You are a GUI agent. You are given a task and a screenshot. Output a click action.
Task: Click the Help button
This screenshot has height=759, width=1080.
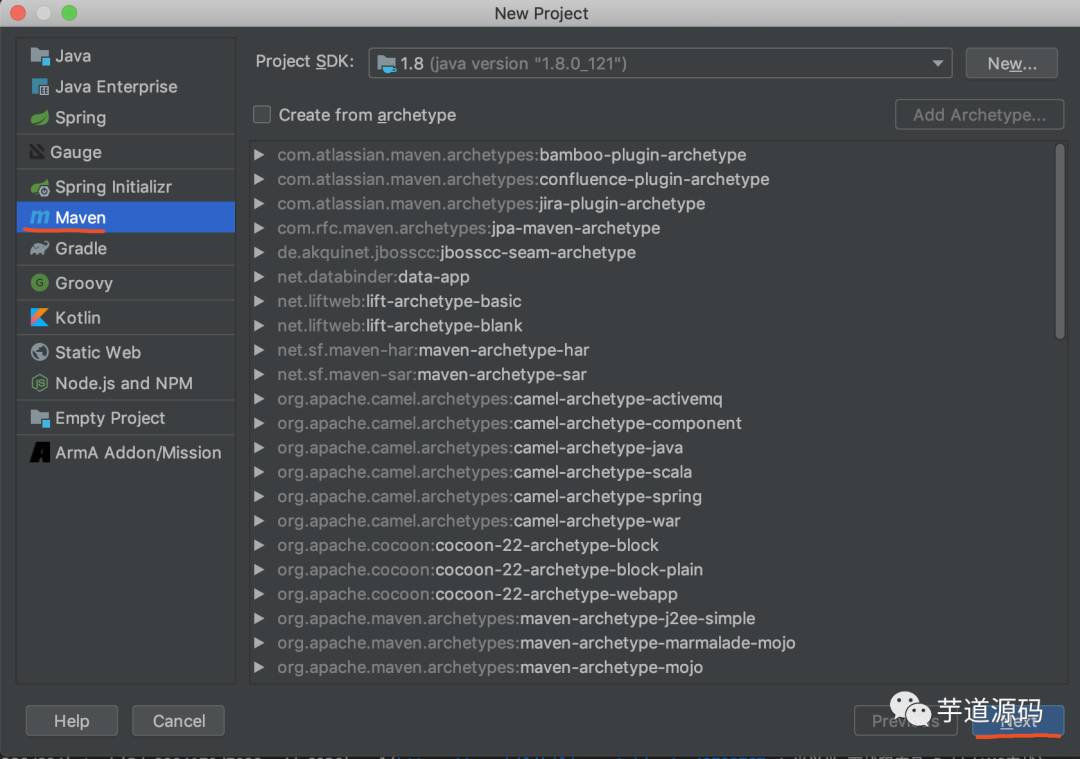(x=72, y=720)
